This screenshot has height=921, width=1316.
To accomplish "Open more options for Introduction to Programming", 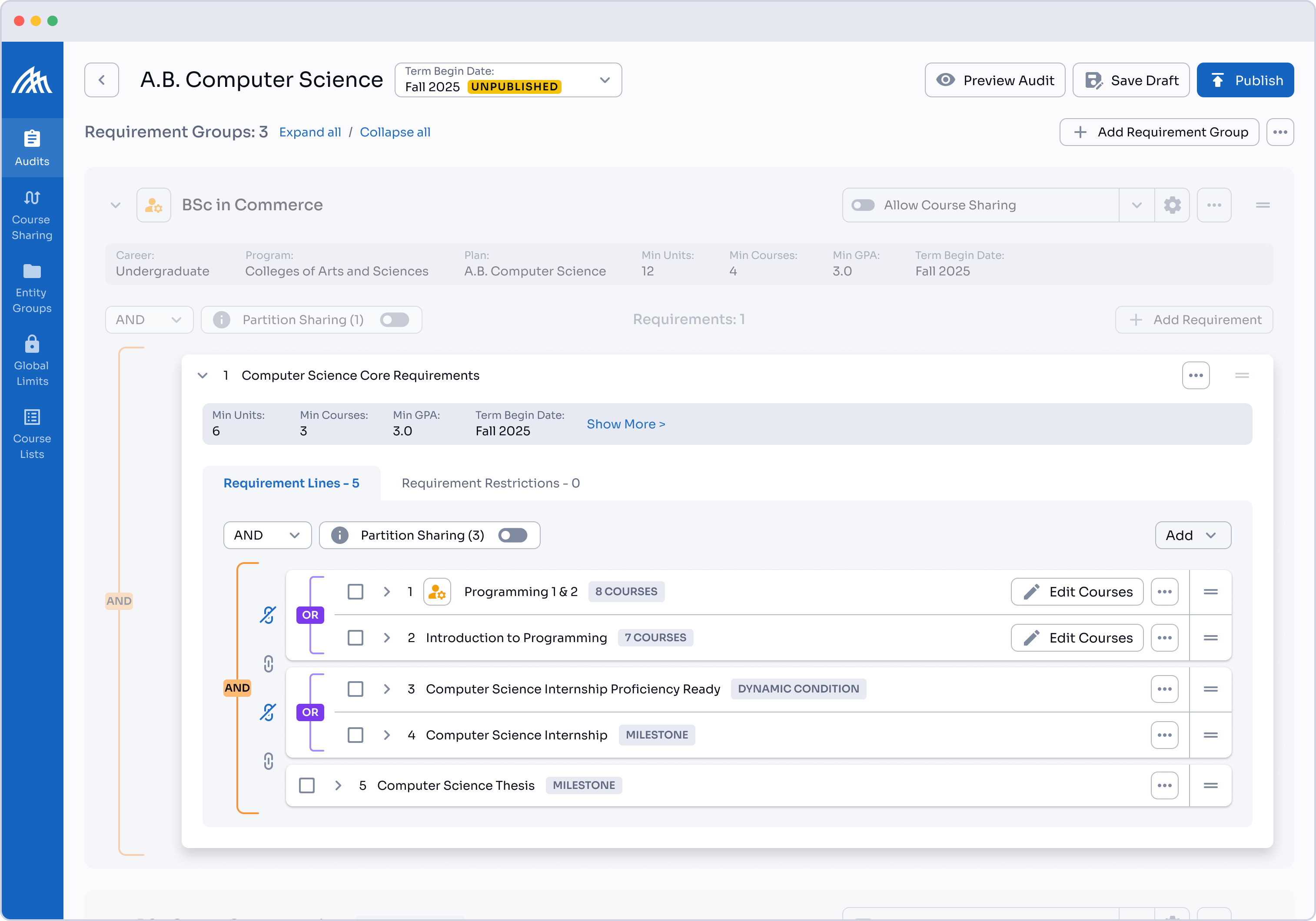I will 1165,638.
